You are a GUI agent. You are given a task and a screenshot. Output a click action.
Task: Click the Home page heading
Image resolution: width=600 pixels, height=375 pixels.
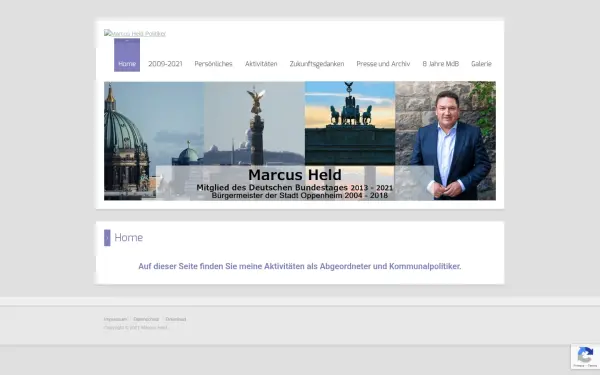coord(129,238)
